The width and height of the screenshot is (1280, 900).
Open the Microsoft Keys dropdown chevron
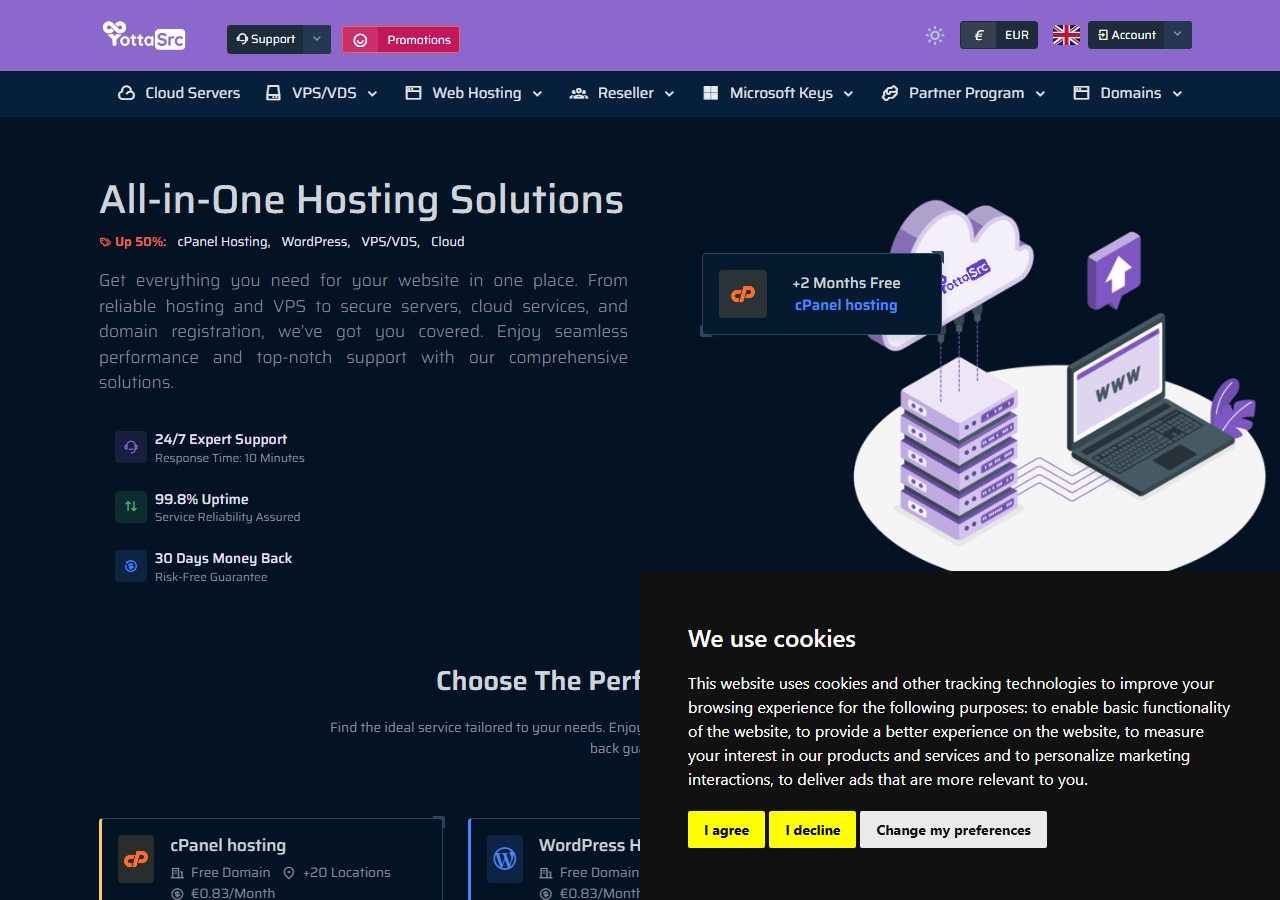849,94
